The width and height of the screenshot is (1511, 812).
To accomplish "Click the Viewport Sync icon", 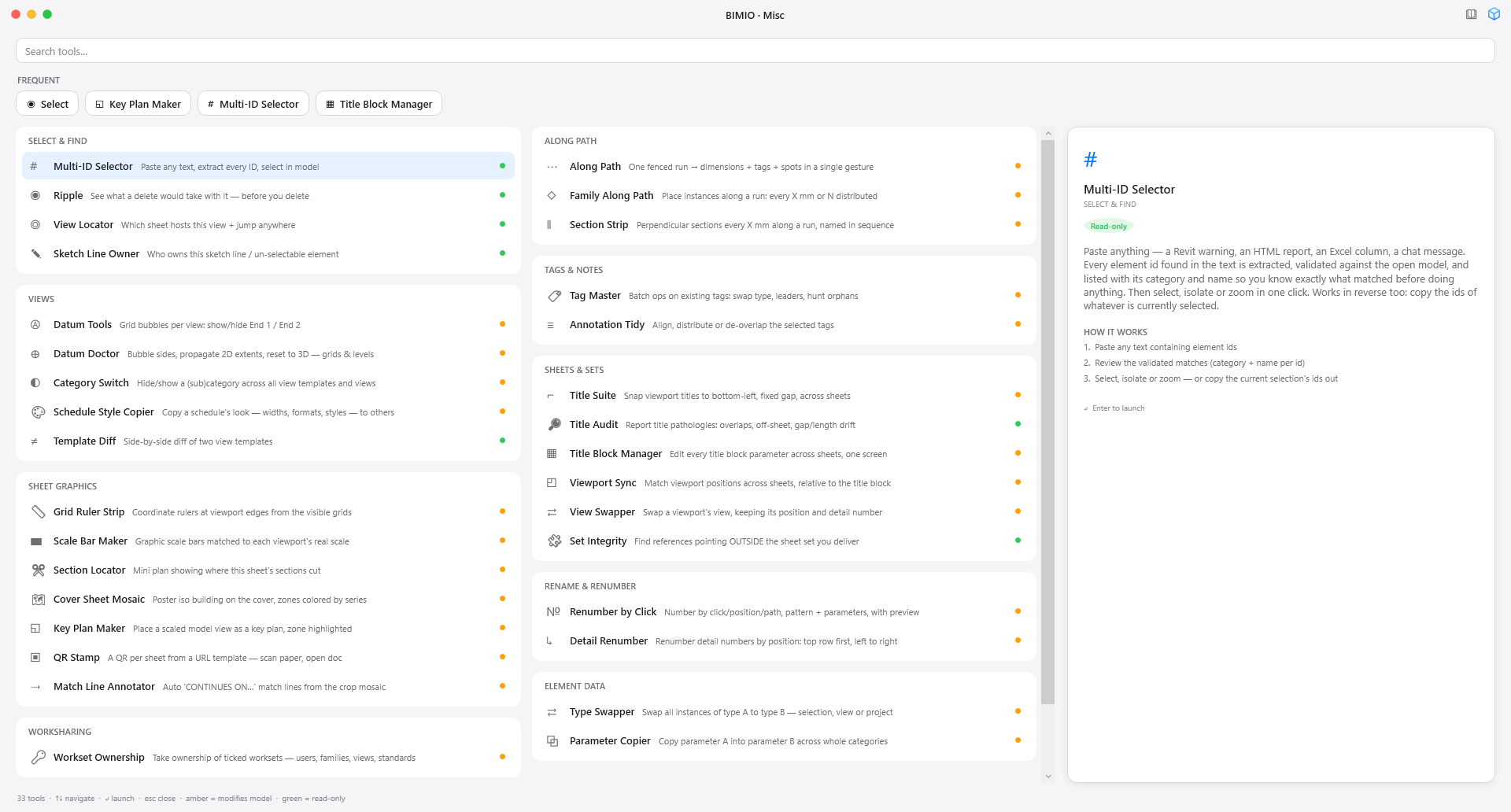I will [x=552, y=482].
